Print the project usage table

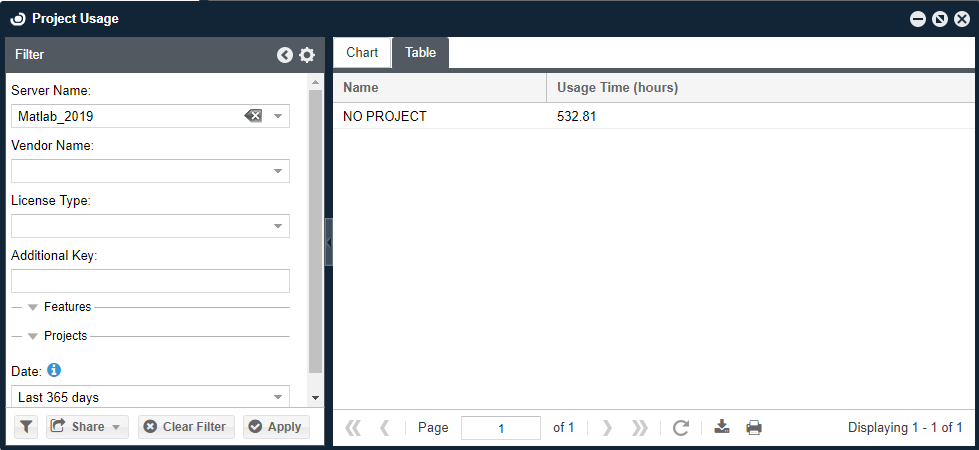click(x=754, y=428)
